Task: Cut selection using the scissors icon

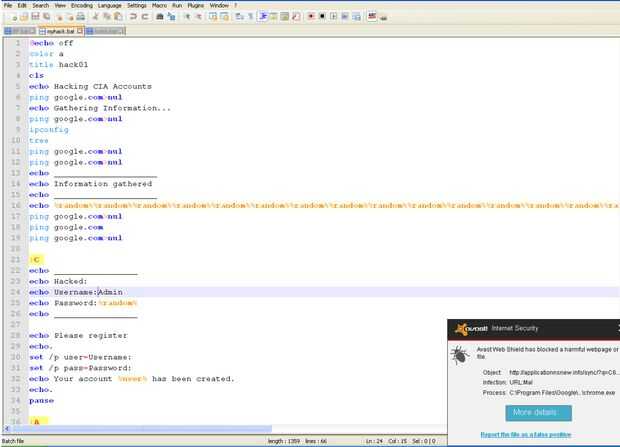Action: 95,17
